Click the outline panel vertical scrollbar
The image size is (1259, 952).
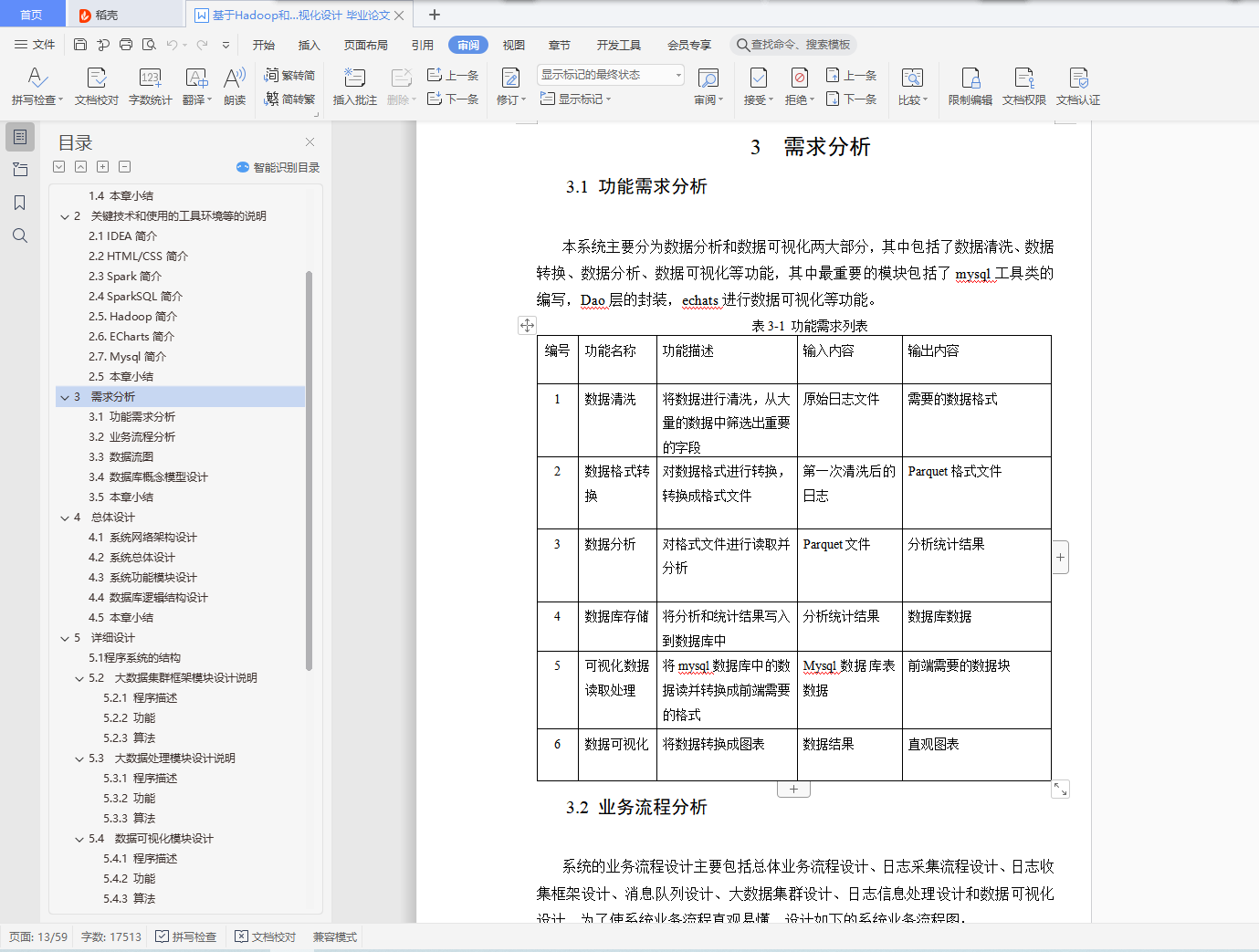(x=309, y=470)
